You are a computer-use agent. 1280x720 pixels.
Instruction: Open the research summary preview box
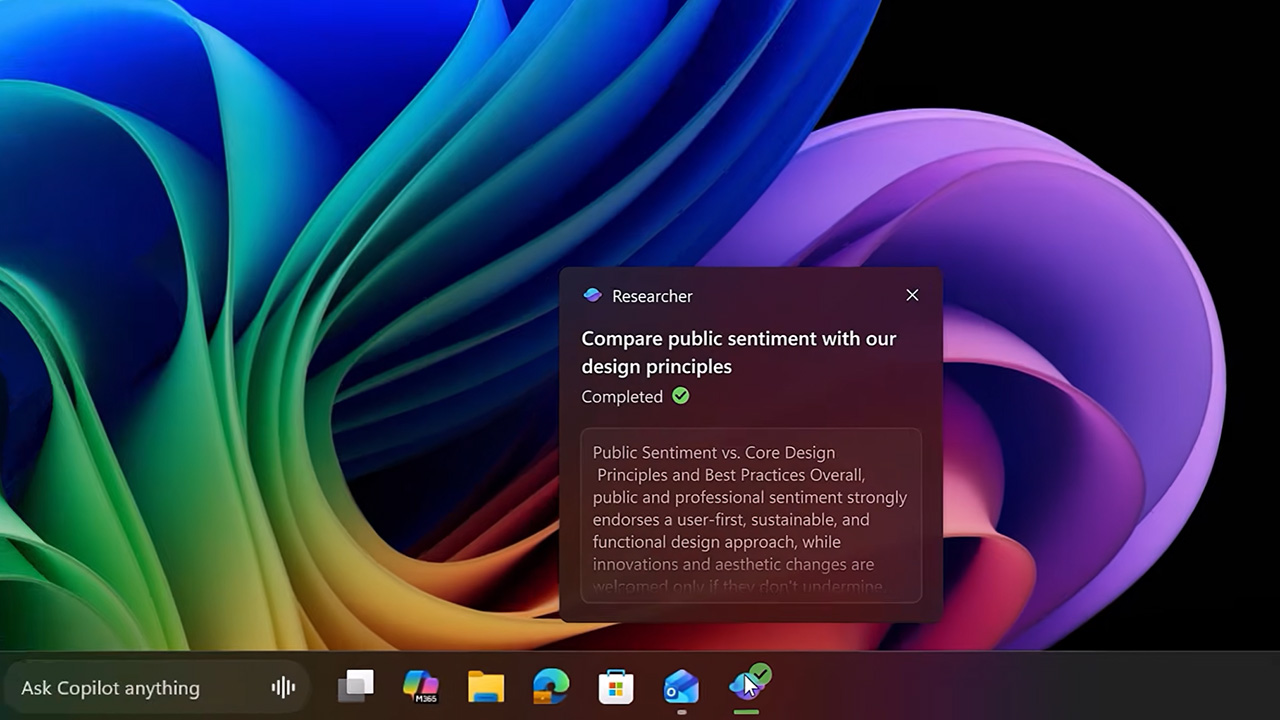[x=750, y=516]
